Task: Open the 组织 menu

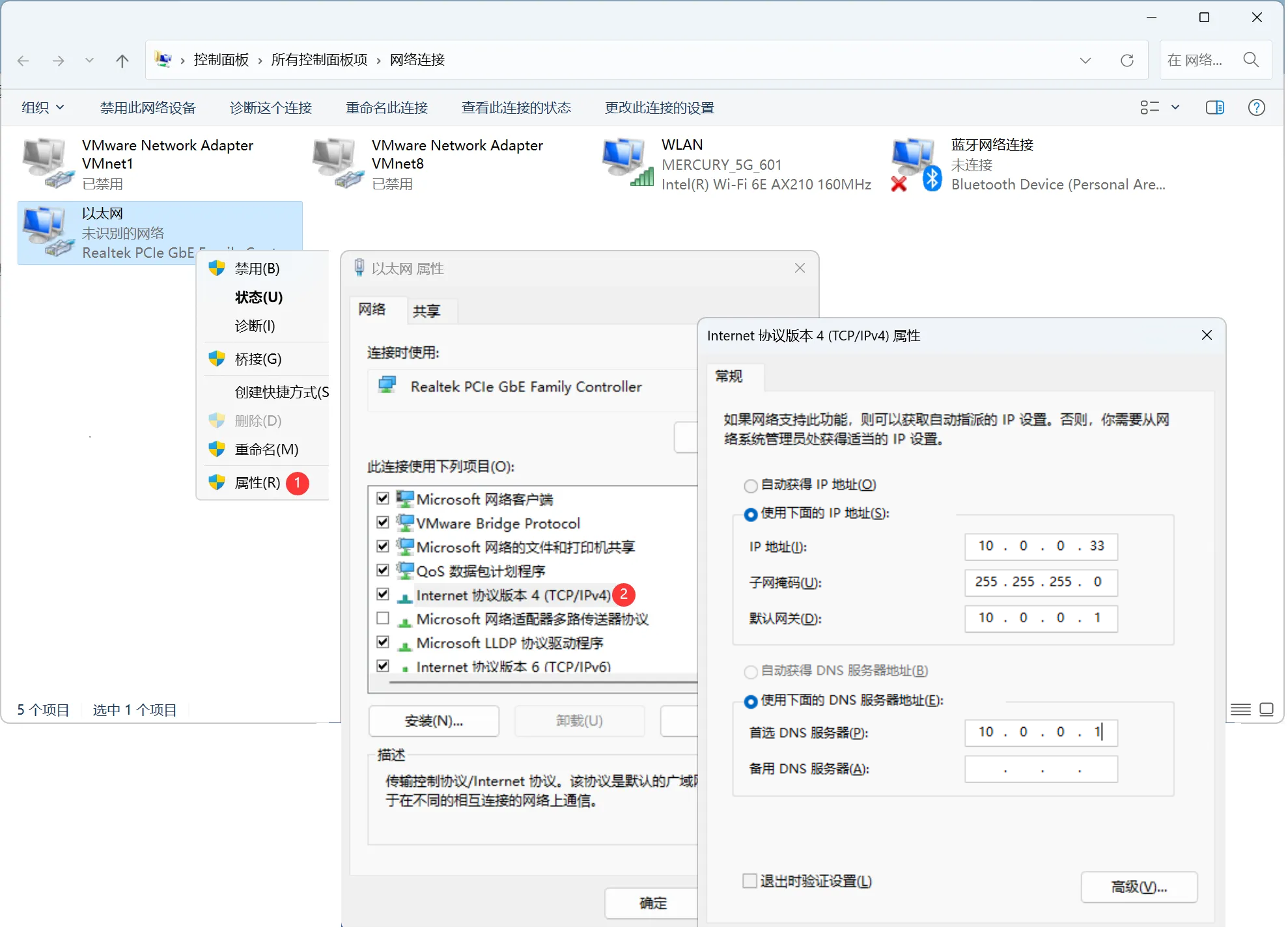Action: [43, 107]
